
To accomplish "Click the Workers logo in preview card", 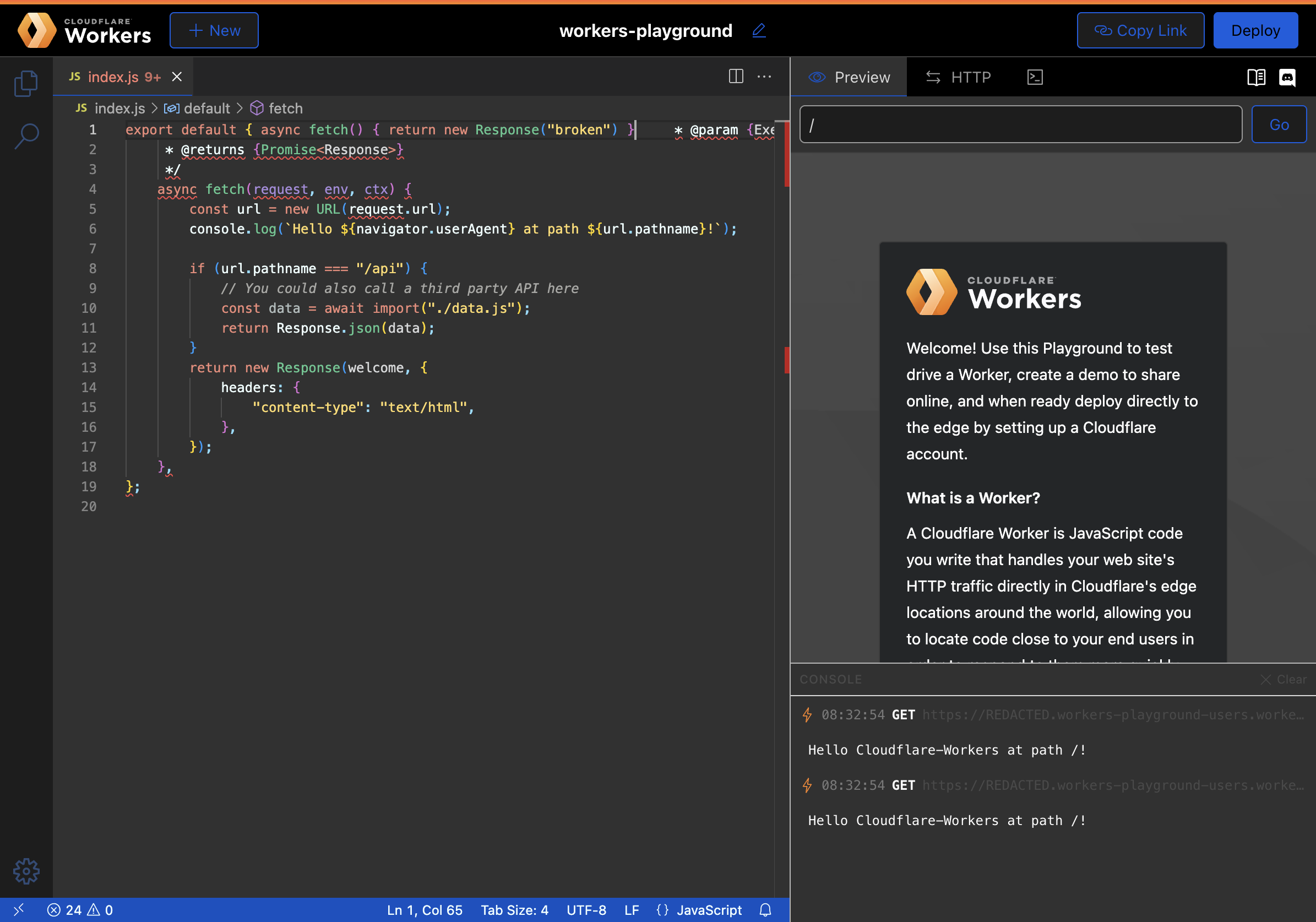I will click(993, 292).
